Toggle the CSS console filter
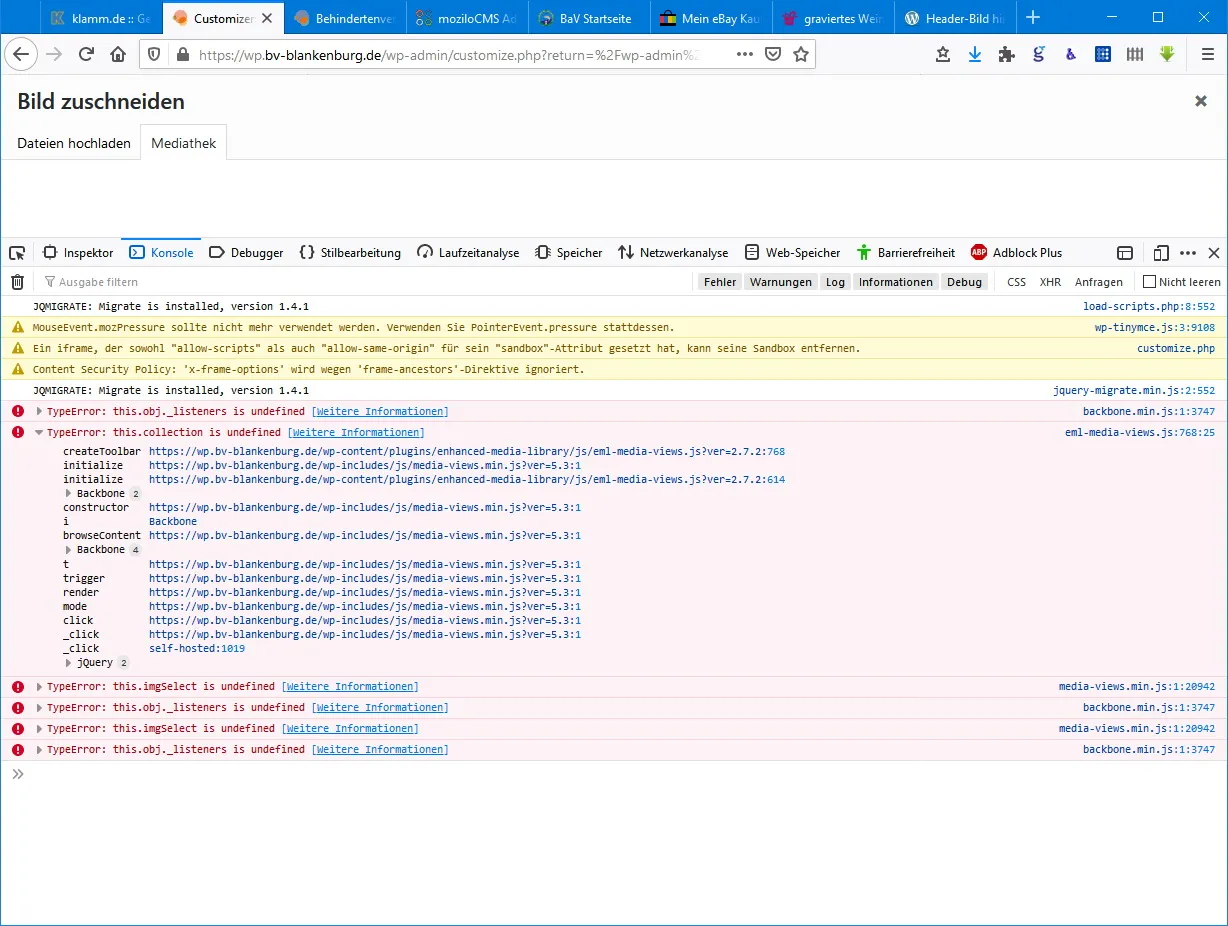The width and height of the screenshot is (1228, 926). 1016,282
